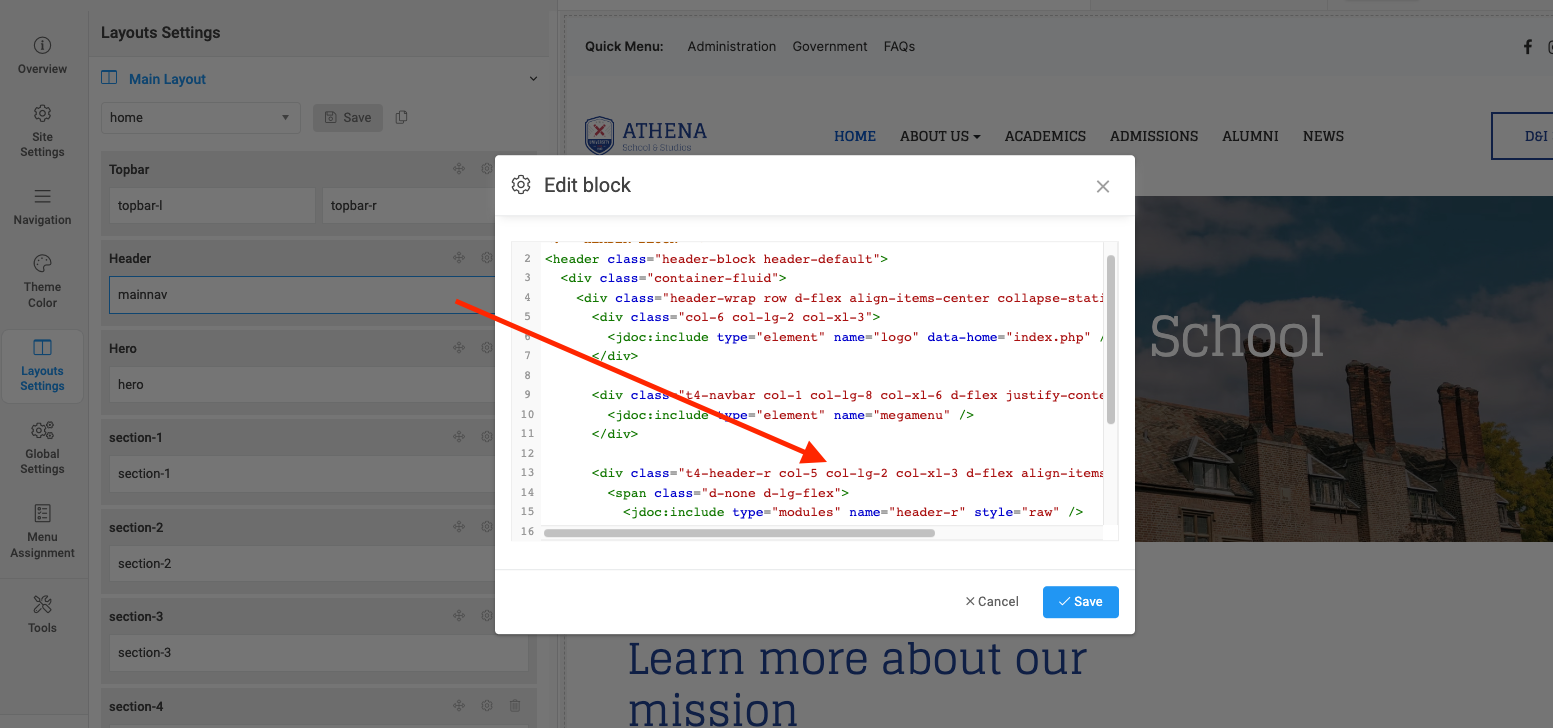Screen dimensions: 1553x728
Task: Click ACADEMICS in the preview navigation
Action: coord(1045,136)
